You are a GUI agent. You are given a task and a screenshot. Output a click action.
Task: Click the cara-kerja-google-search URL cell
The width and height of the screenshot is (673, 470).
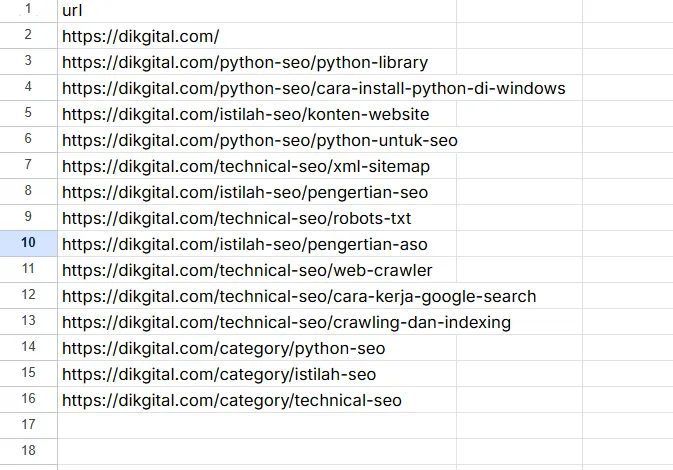click(x=299, y=296)
